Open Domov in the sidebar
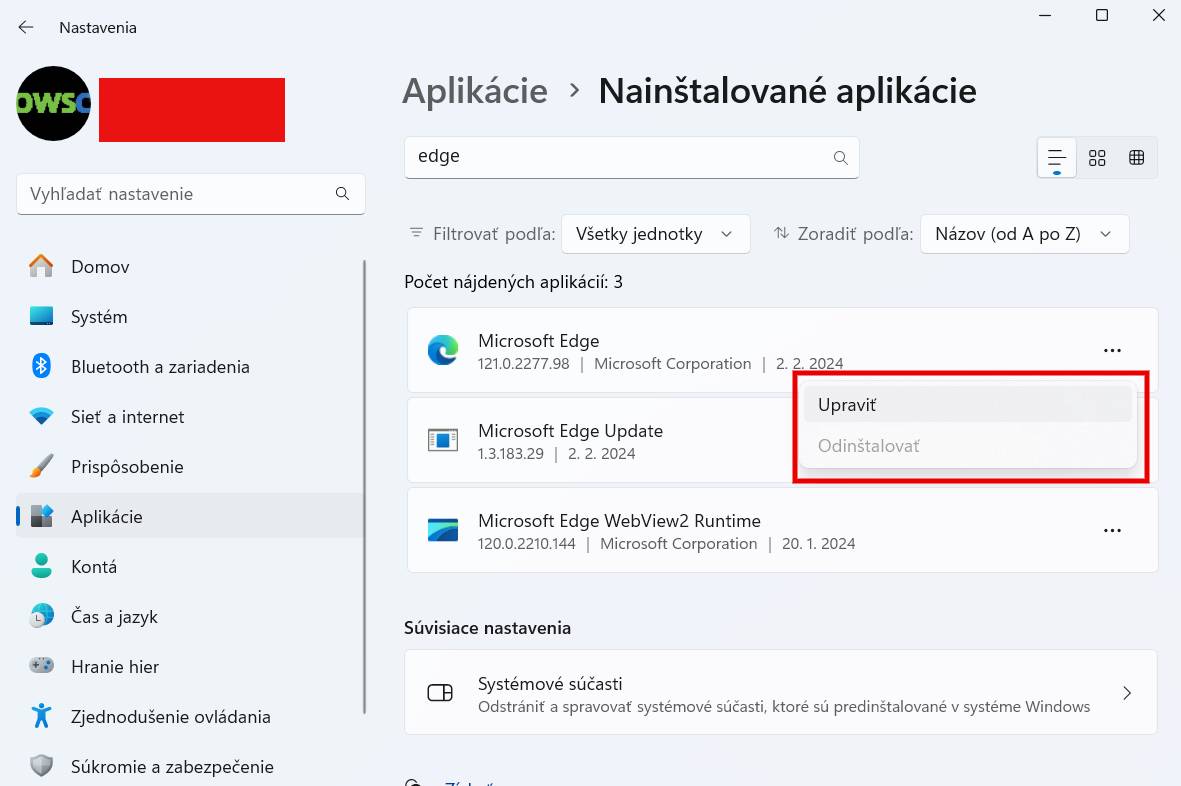The image size is (1181, 786). point(190,267)
